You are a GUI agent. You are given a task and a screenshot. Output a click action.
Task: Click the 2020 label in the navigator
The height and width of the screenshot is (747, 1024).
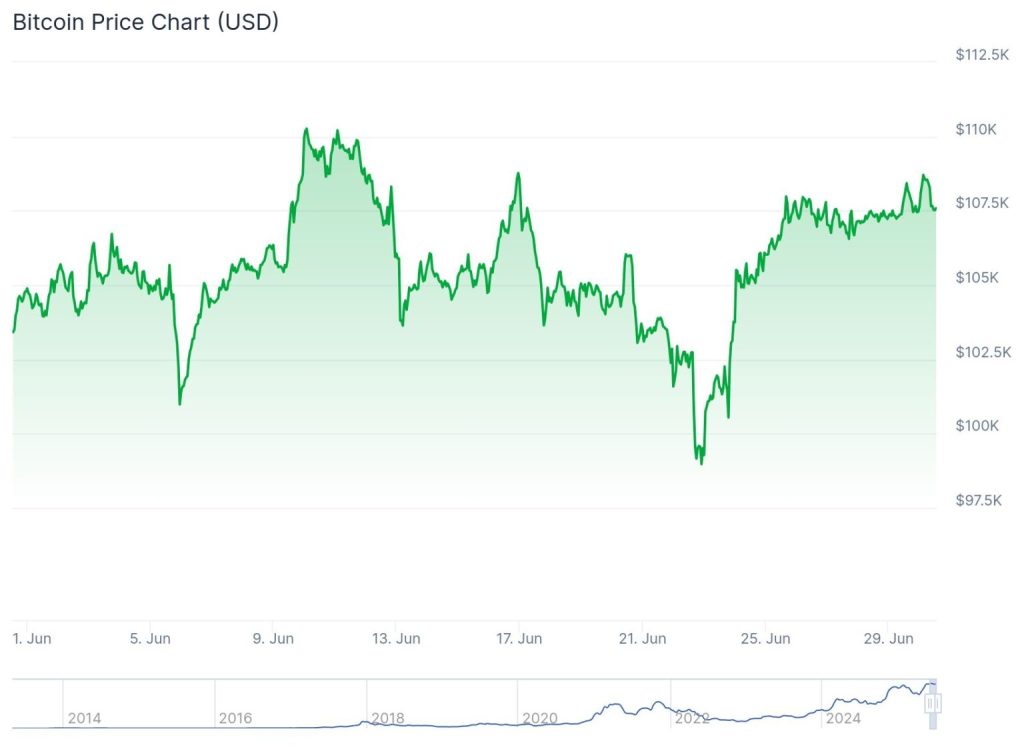point(539,718)
